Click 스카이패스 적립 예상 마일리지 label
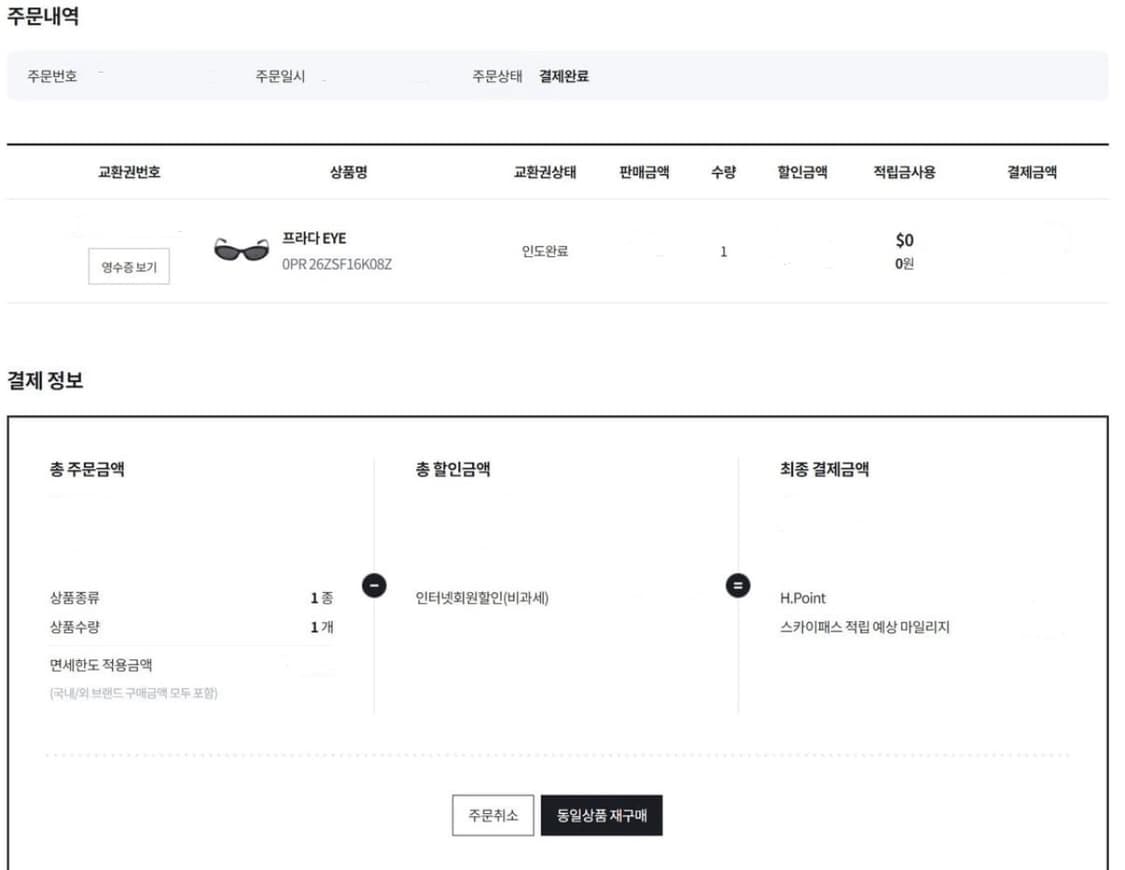Screen dimensions: 1125x870 pos(864,628)
